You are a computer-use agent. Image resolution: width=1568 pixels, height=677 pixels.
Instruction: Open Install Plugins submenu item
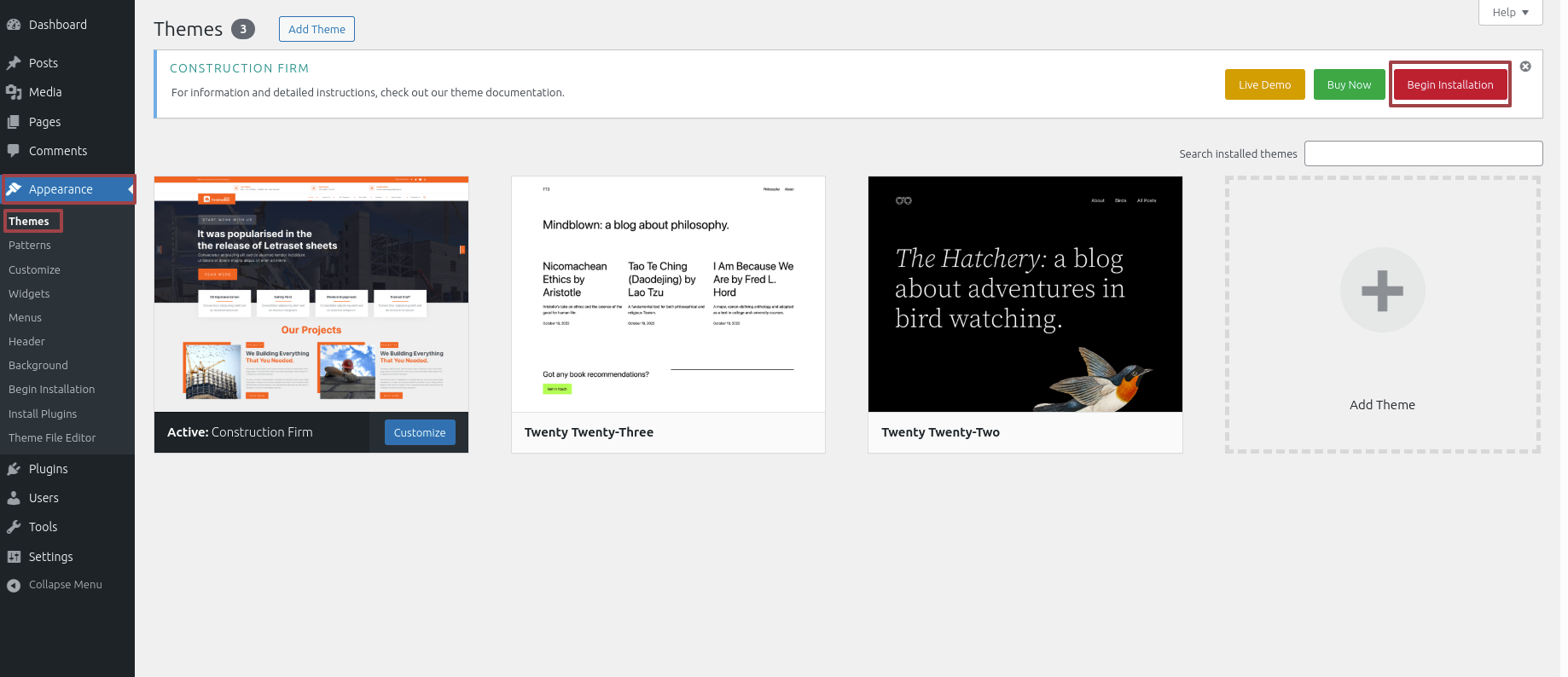pos(43,414)
